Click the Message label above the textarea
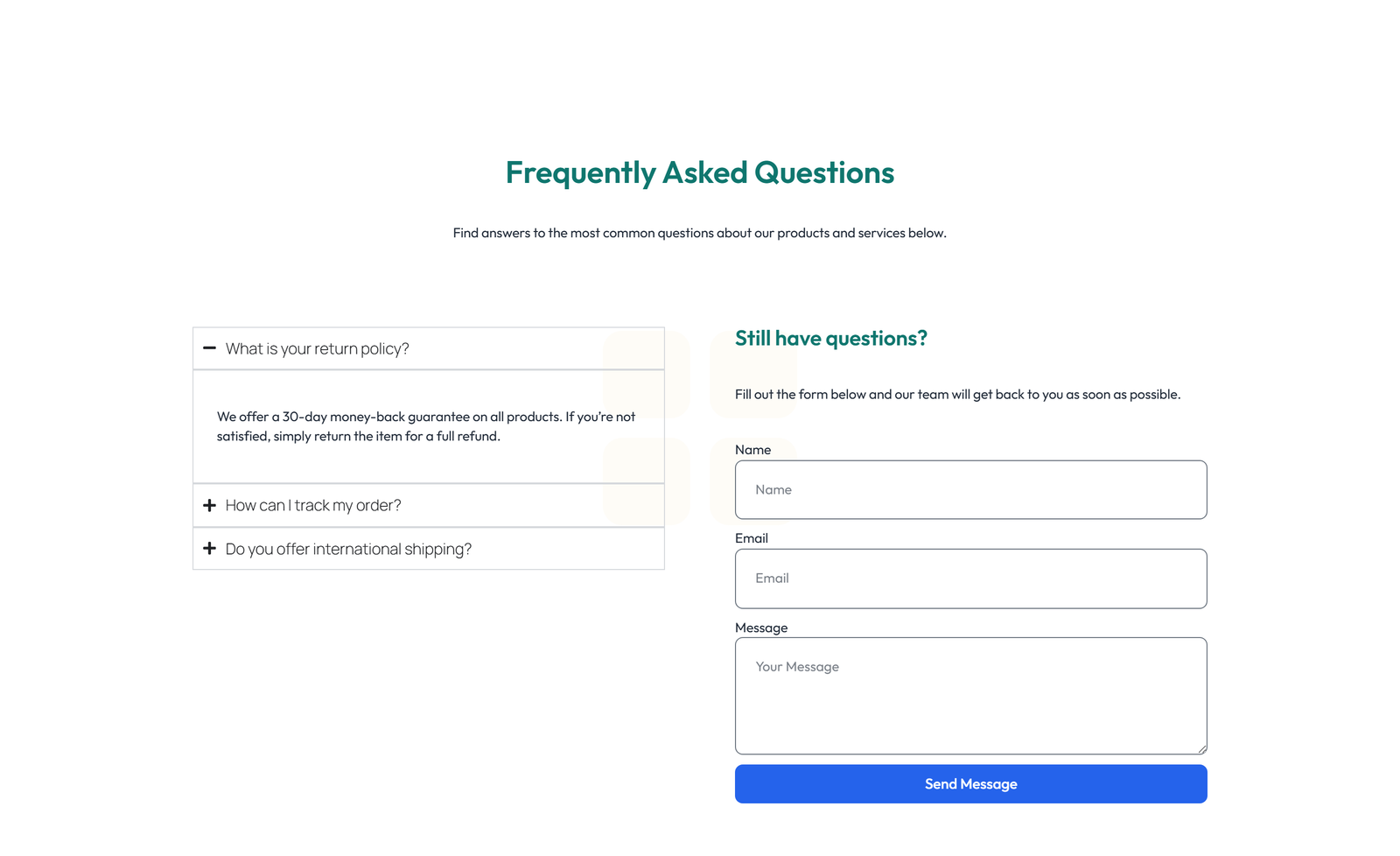The height and width of the screenshot is (856, 1400). point(761,628)
